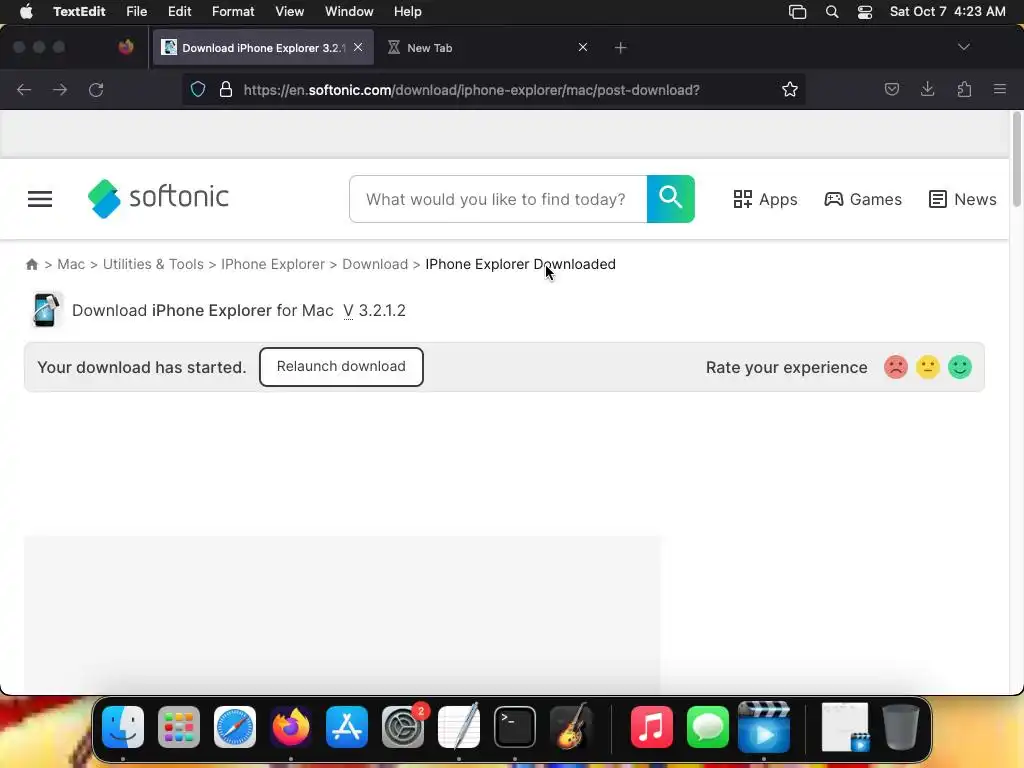
Task: Open the News section
Action: tap(963, 199)
